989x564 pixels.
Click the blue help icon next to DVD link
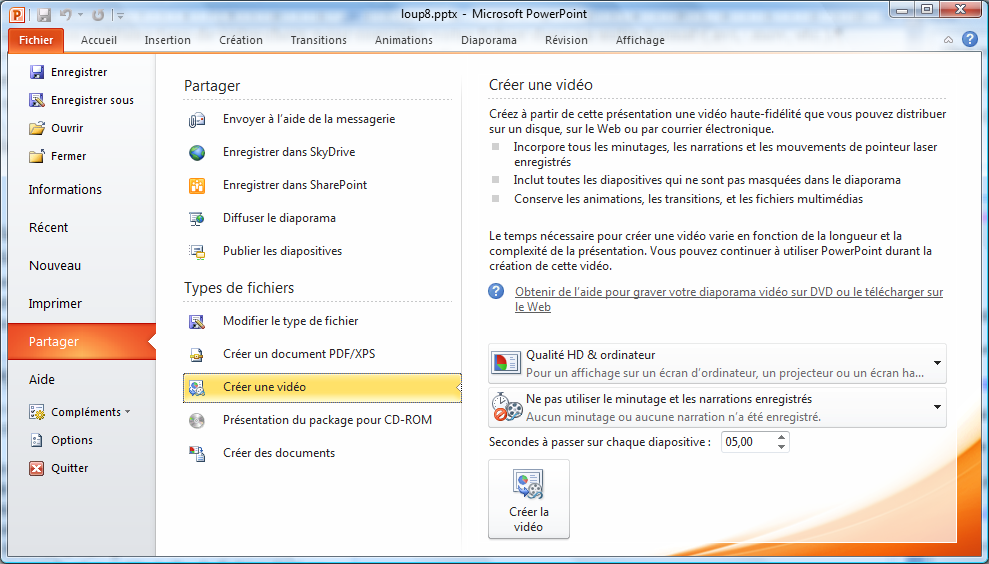pyautogui.click(x=496, y=291)
